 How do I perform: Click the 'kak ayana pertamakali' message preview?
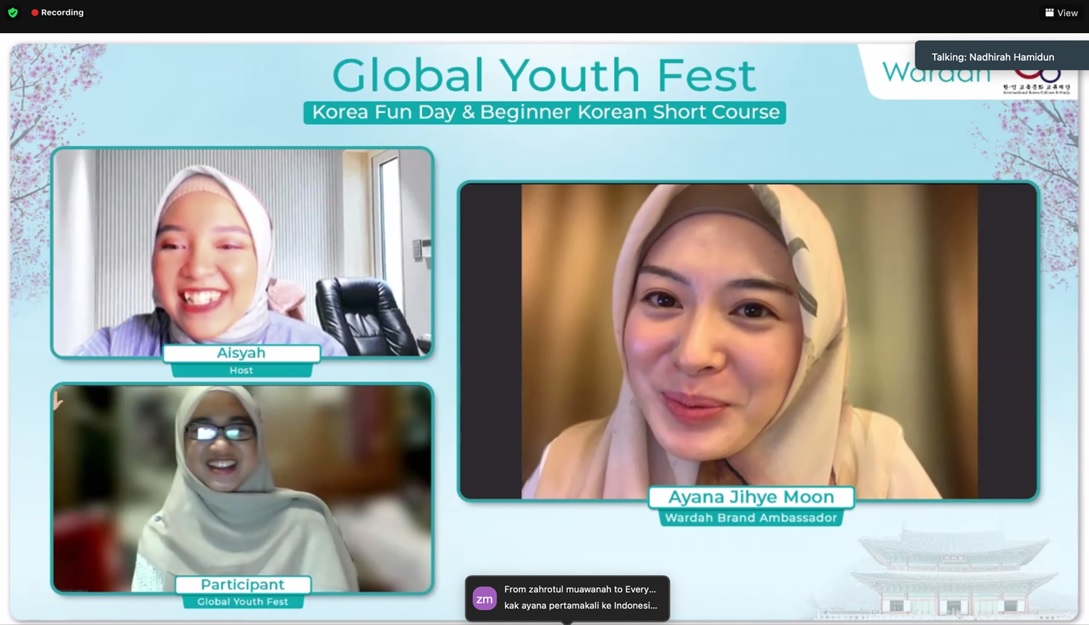point(580,606)
